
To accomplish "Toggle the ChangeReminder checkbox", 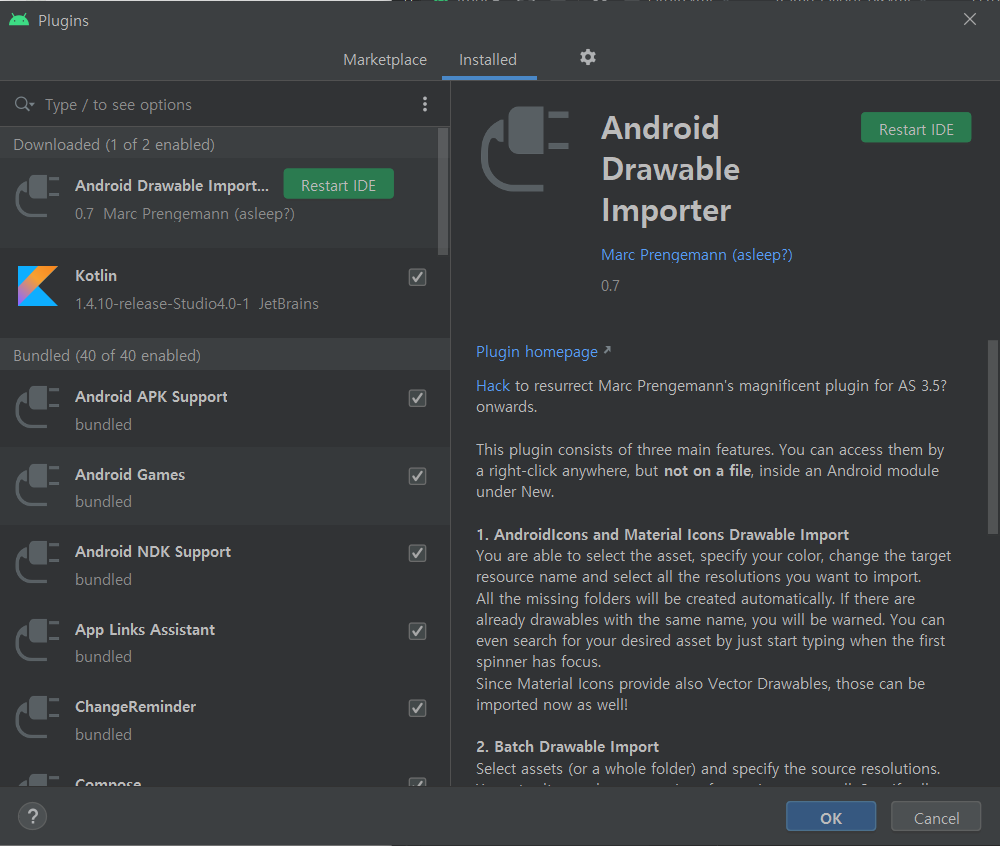I will [x=417, y=708].
